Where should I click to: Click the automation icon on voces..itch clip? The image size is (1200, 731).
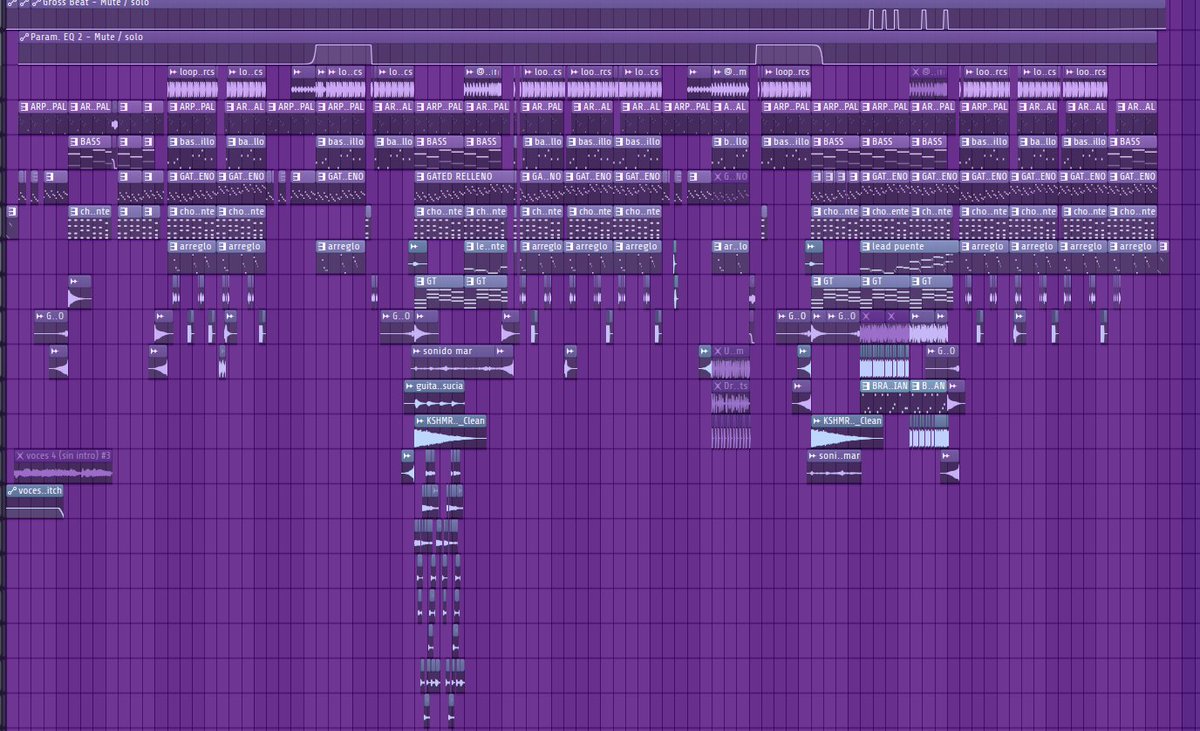point(11,491)
